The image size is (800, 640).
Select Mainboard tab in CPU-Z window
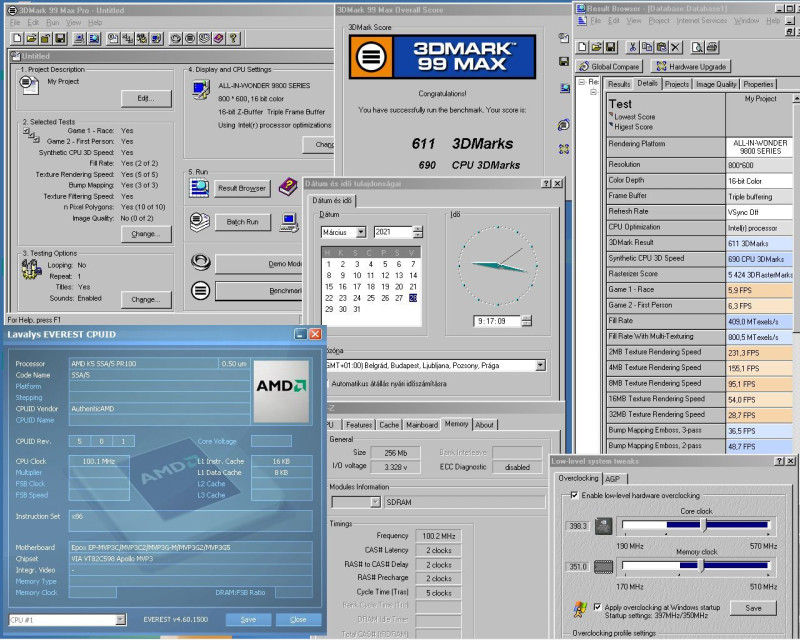point(422,425)
